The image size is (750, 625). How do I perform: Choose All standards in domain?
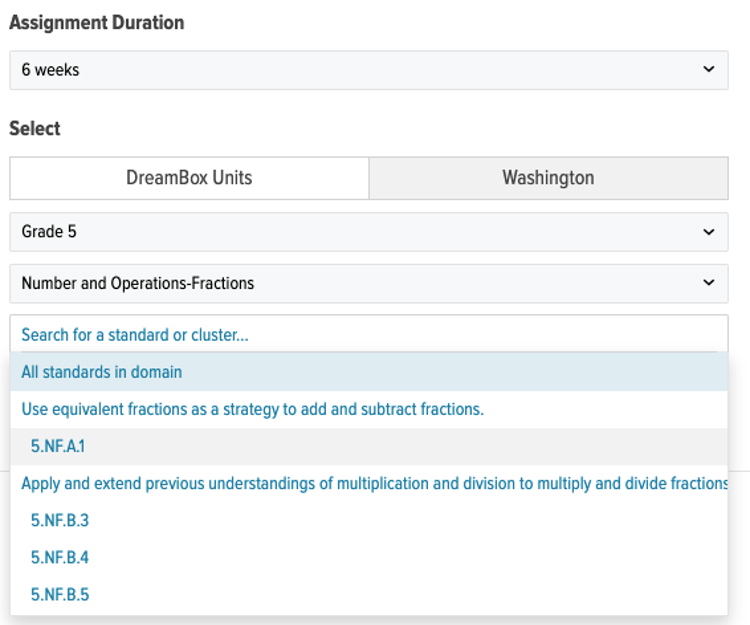102,372
